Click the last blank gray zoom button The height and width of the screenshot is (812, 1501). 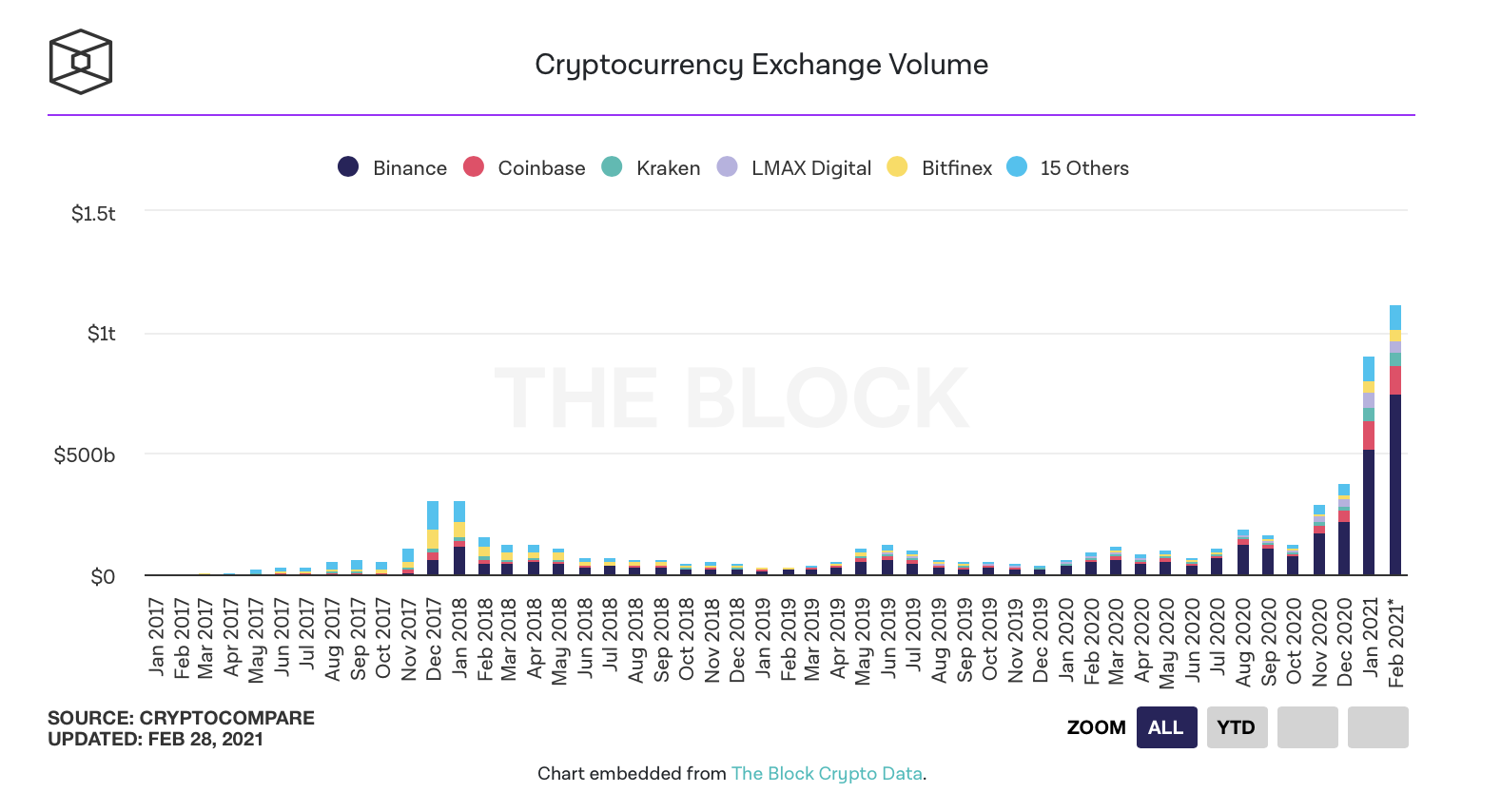coord(1377,727)
